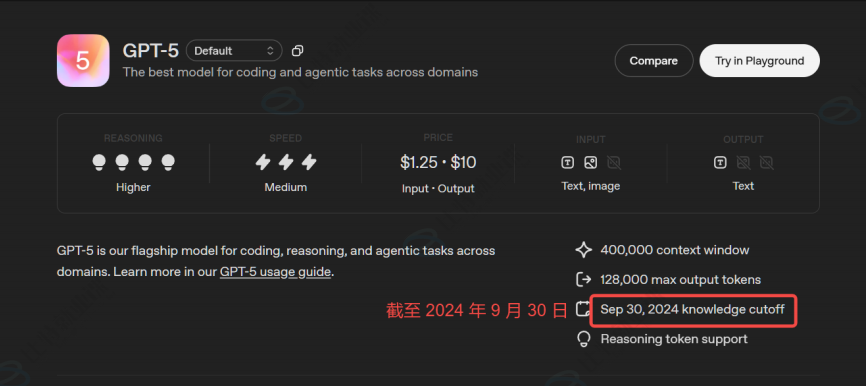Click the GPT-5 model logo icon
Screen dimensions: 866x386
(83, 61)
